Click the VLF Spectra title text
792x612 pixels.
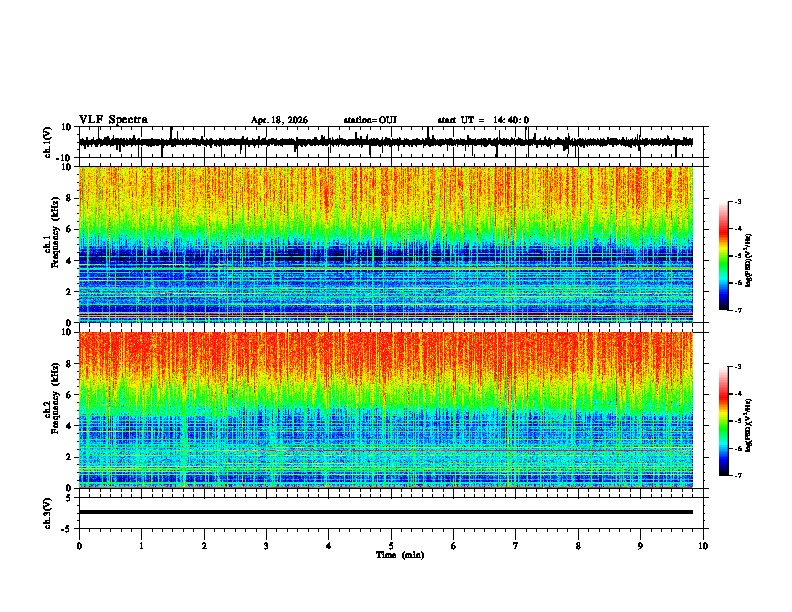pyautogui.click(x=114, y=120)
